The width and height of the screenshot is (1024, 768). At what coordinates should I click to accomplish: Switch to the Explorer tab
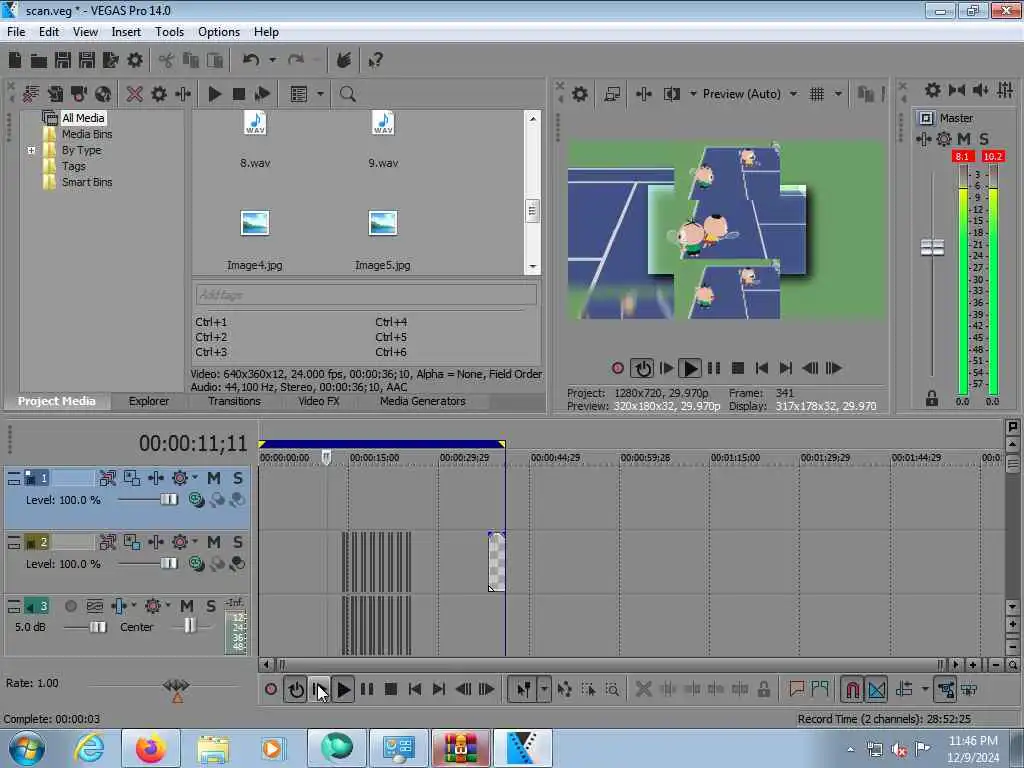pyautogui.click(x=149, y=401)
